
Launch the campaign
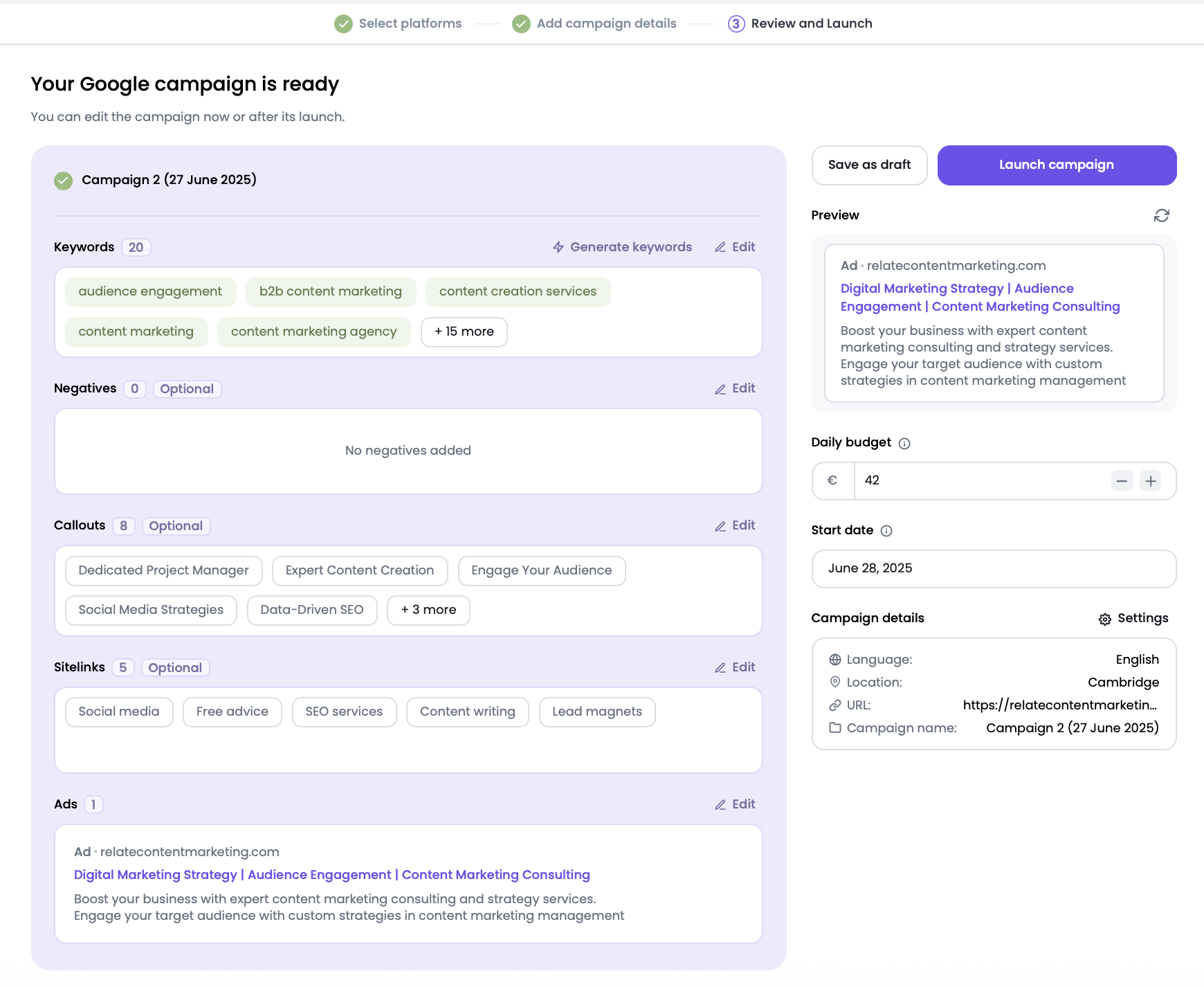coord(1057,165)
